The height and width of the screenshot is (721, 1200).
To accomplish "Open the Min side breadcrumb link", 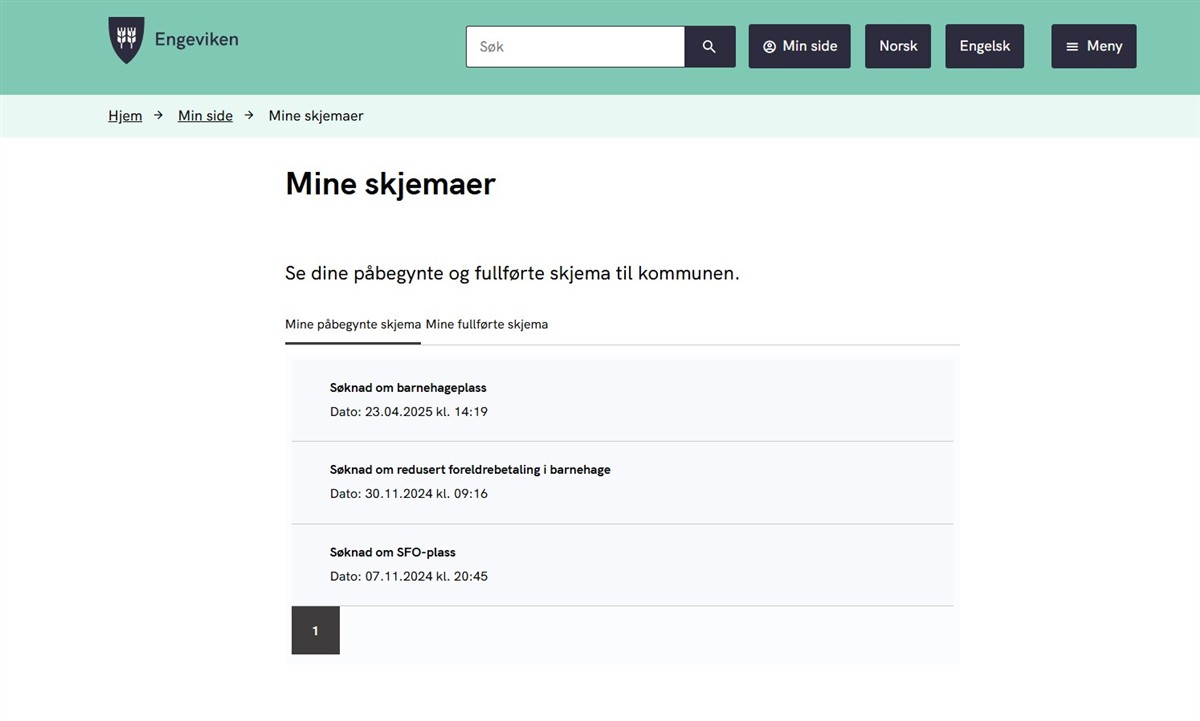I will [205, 116].
